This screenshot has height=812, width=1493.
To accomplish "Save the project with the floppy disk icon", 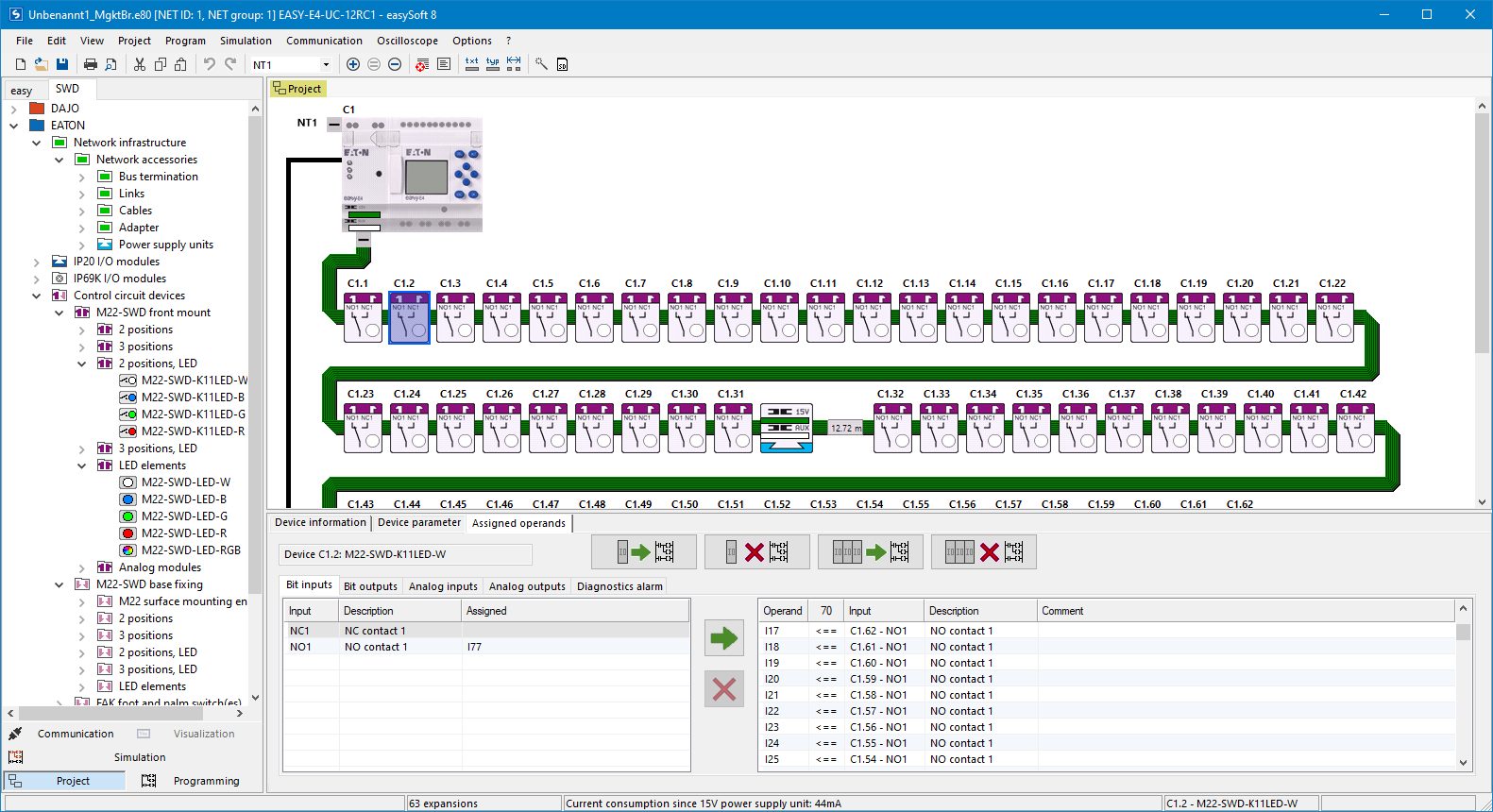I will pyautogui.click(x=62, y=64).
